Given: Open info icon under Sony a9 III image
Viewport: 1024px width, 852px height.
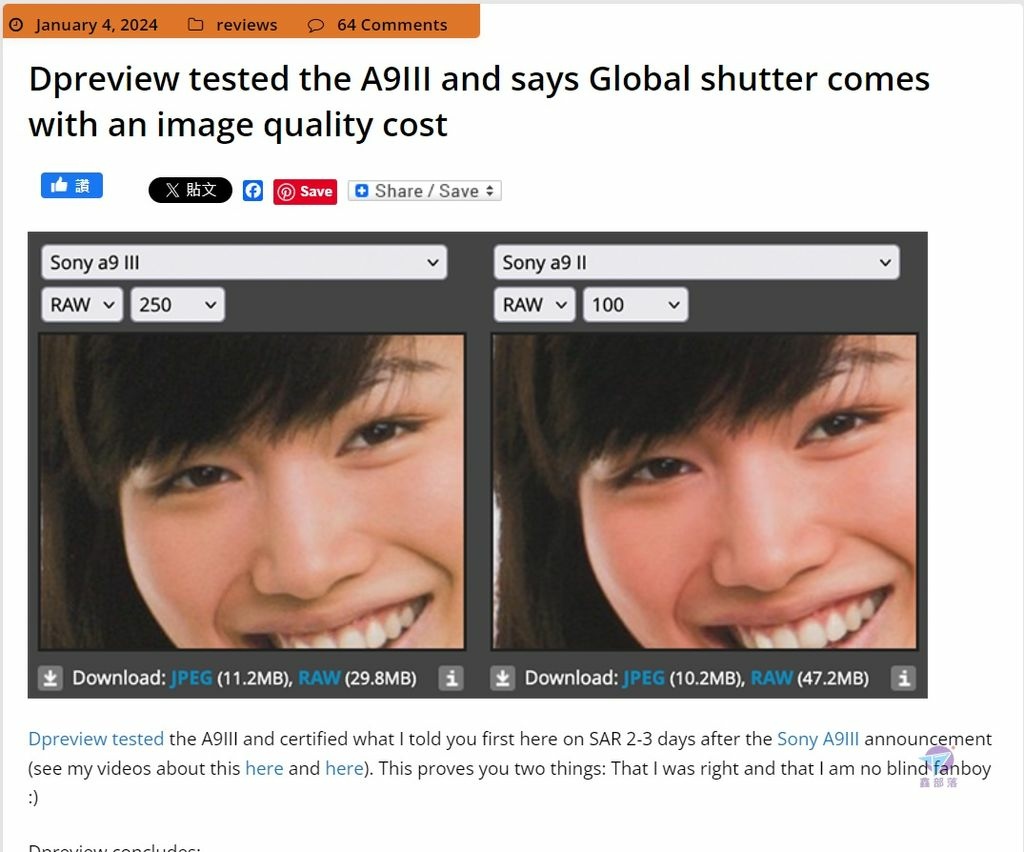Looking at the screenshot, I should tap(451, 678).
